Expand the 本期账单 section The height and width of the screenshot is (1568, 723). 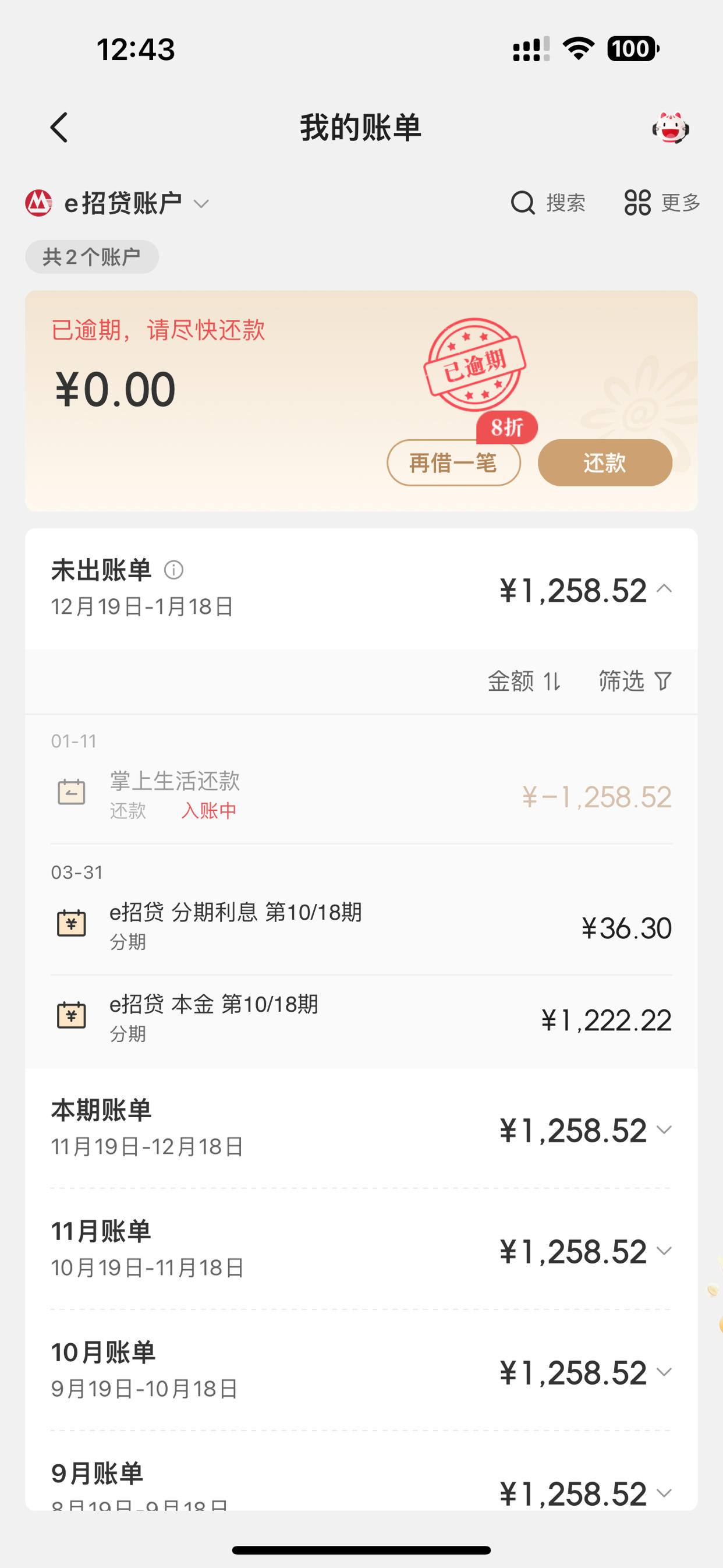(x=361, y=1128)
